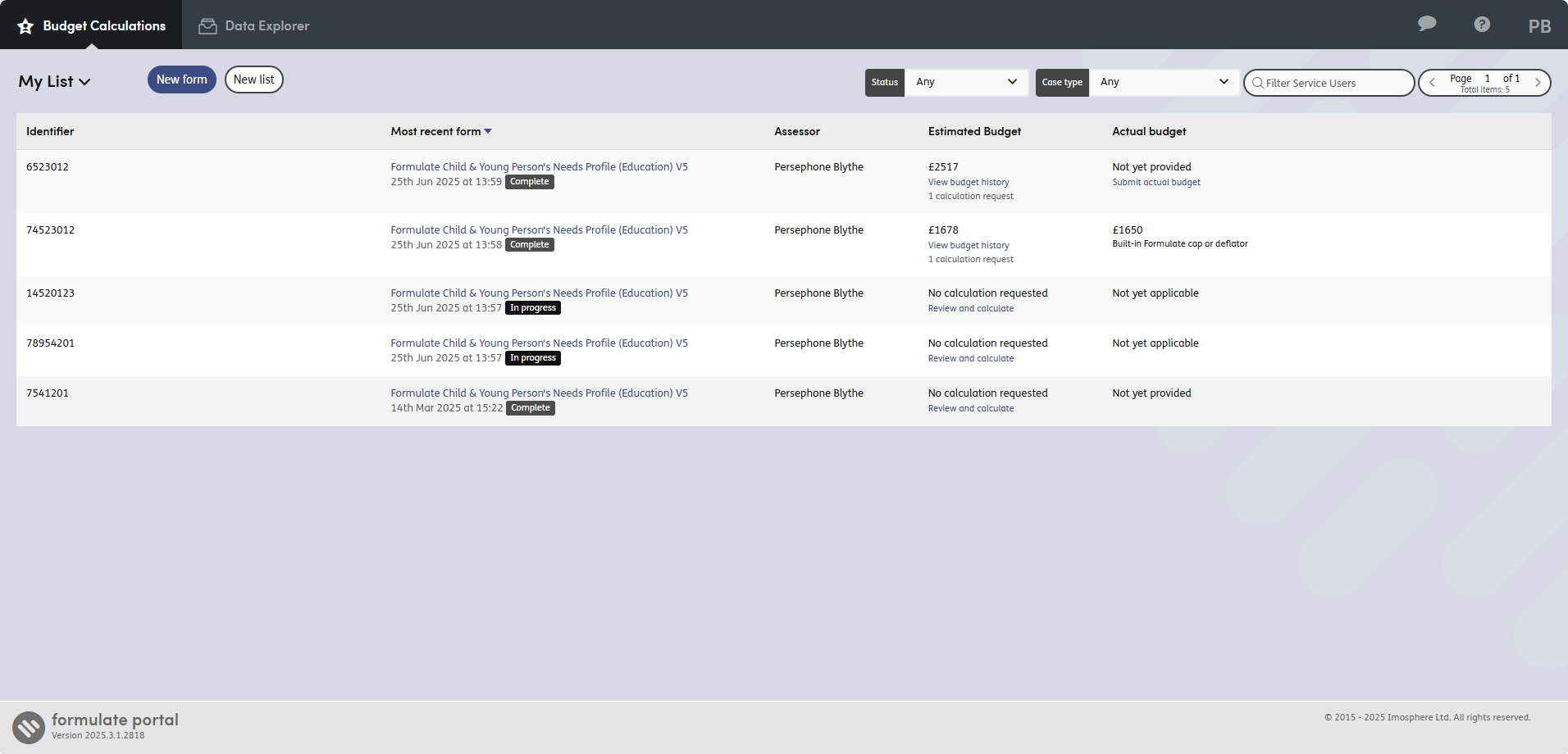The width and height of the screenshot is (1568, 754).
Task: View budget history for £1678 row
Action: [x=969, y=245]
